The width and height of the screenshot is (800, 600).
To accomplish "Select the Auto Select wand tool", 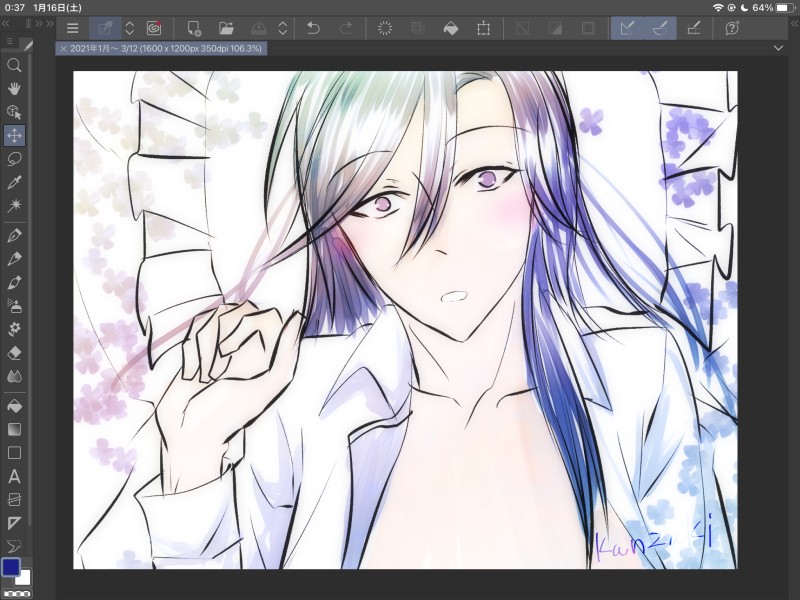I will [x=14, y=206].
